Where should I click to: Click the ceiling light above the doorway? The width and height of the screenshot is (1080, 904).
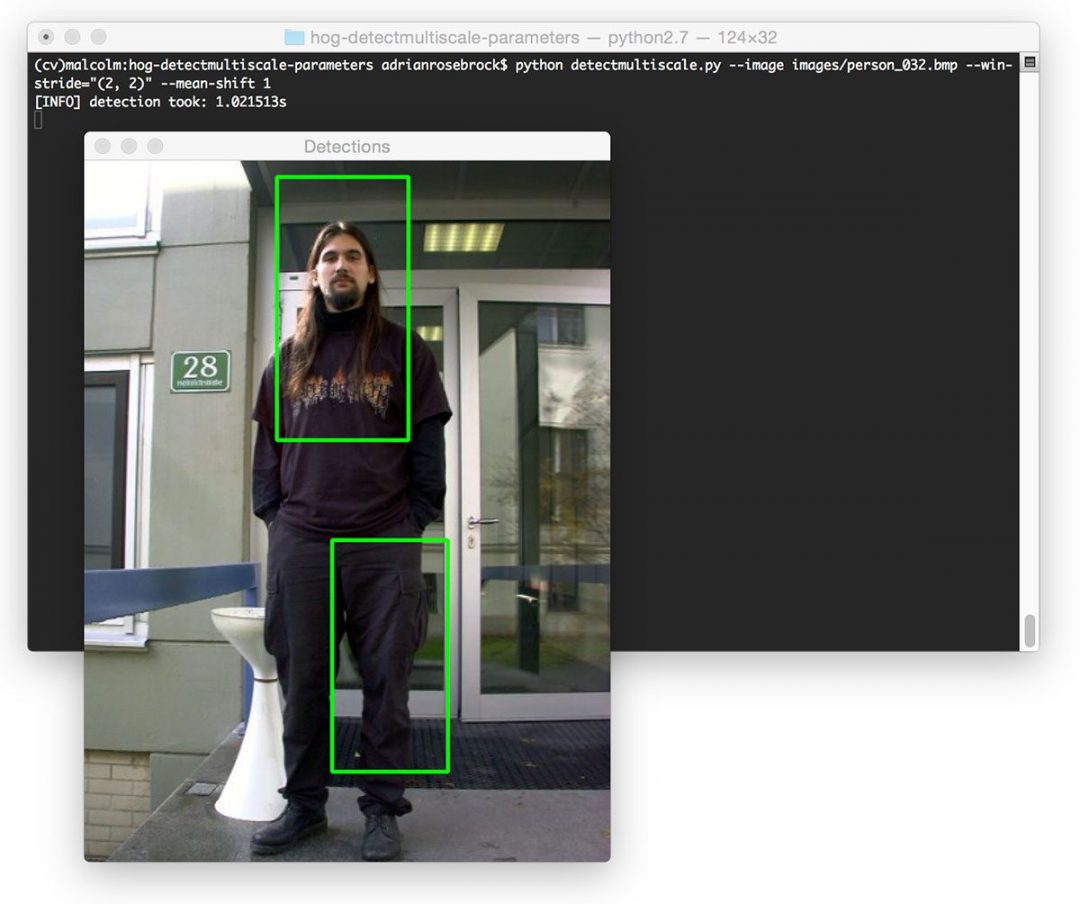pos(462,237)
